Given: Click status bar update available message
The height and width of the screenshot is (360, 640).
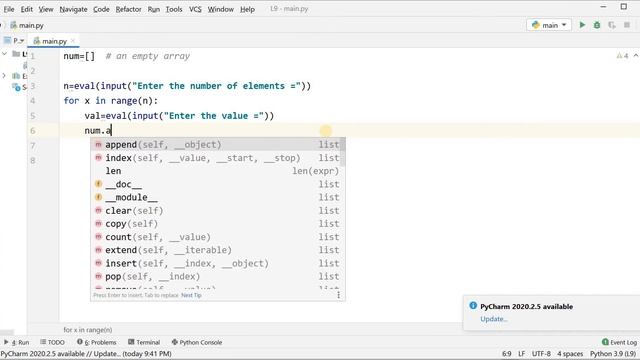Looking at the screenshot, I should pyautogui.click(x=86, y=353).
